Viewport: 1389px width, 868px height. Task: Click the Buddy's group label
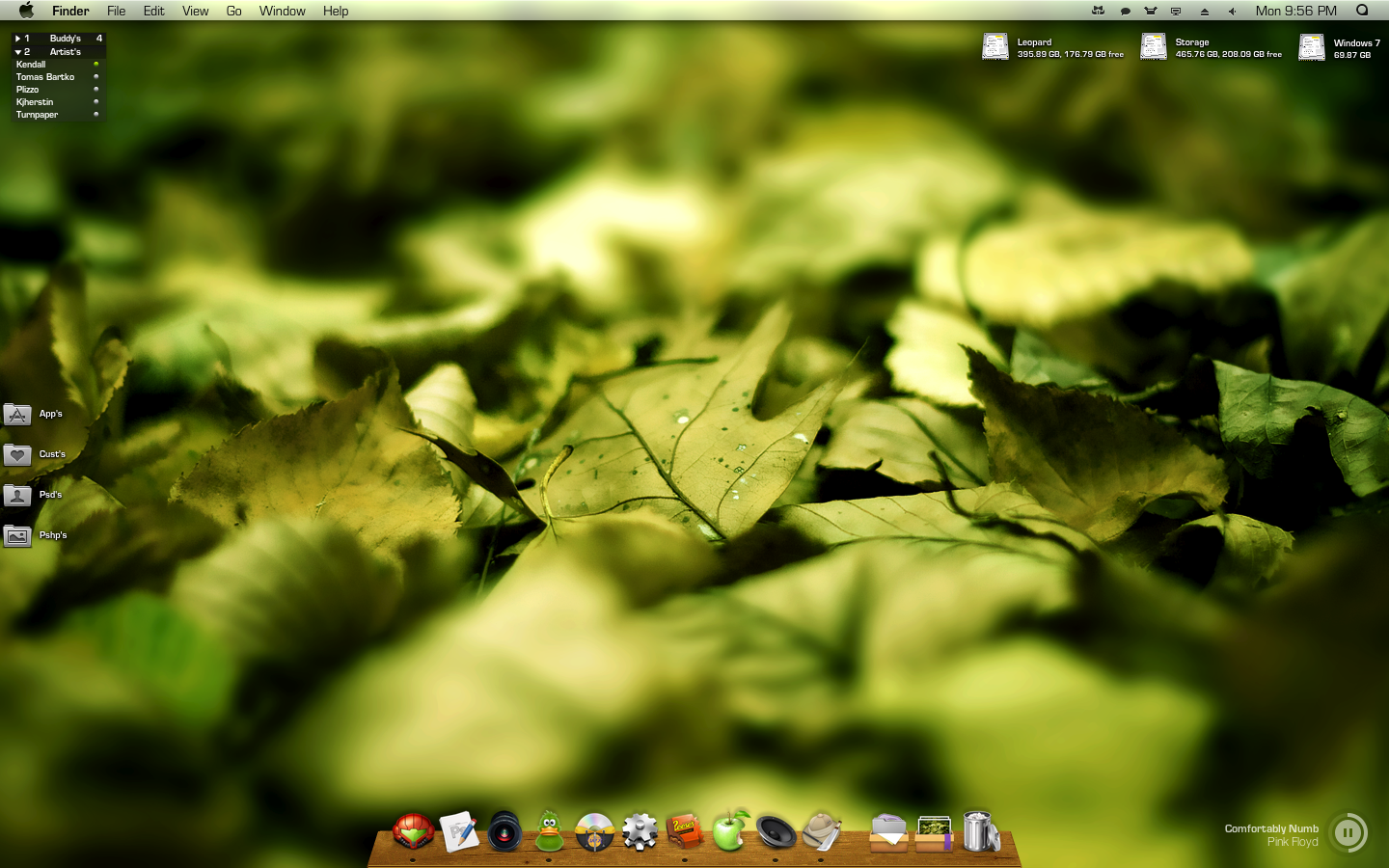click(x=65, y=39)
